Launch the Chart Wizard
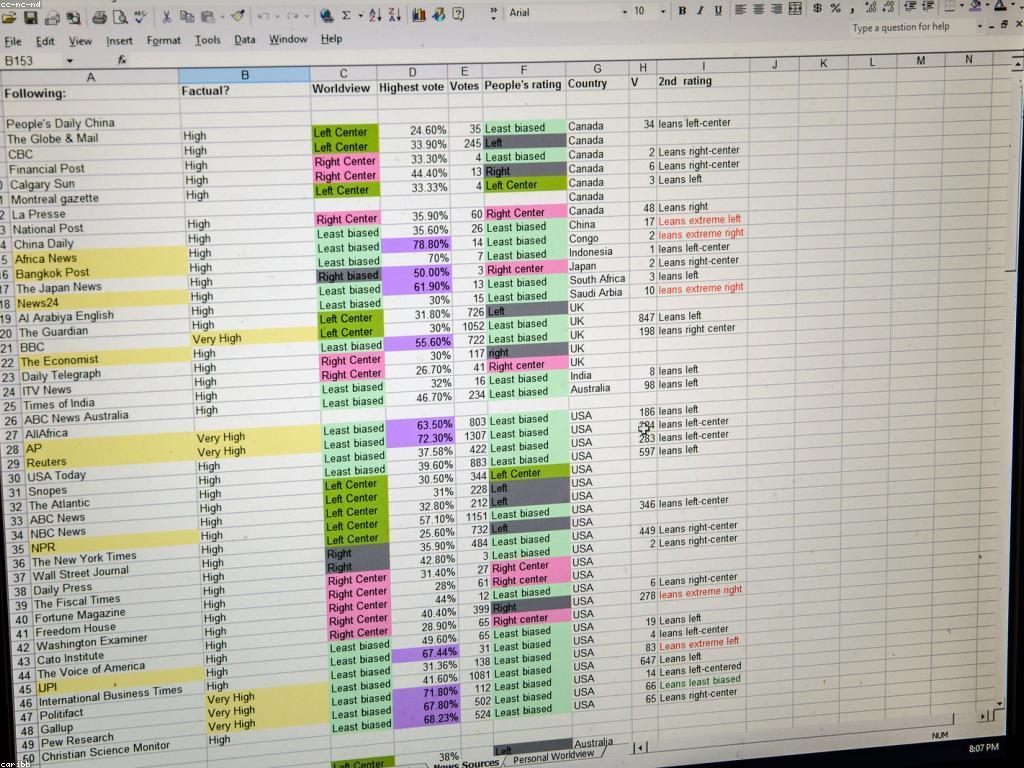1024x768 pixels. click(x=419, y=14)
